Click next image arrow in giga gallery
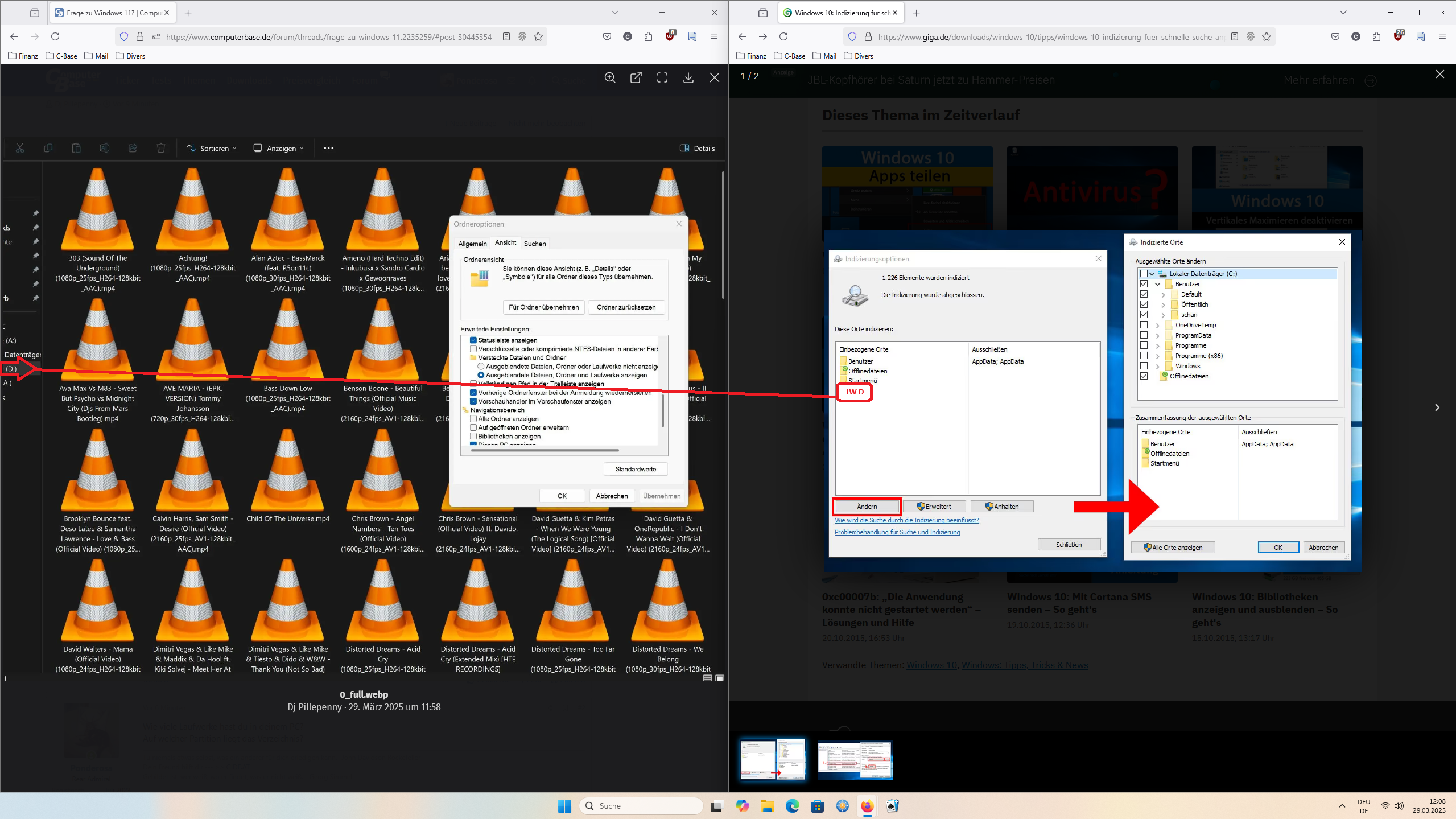 pos(1437,408)
